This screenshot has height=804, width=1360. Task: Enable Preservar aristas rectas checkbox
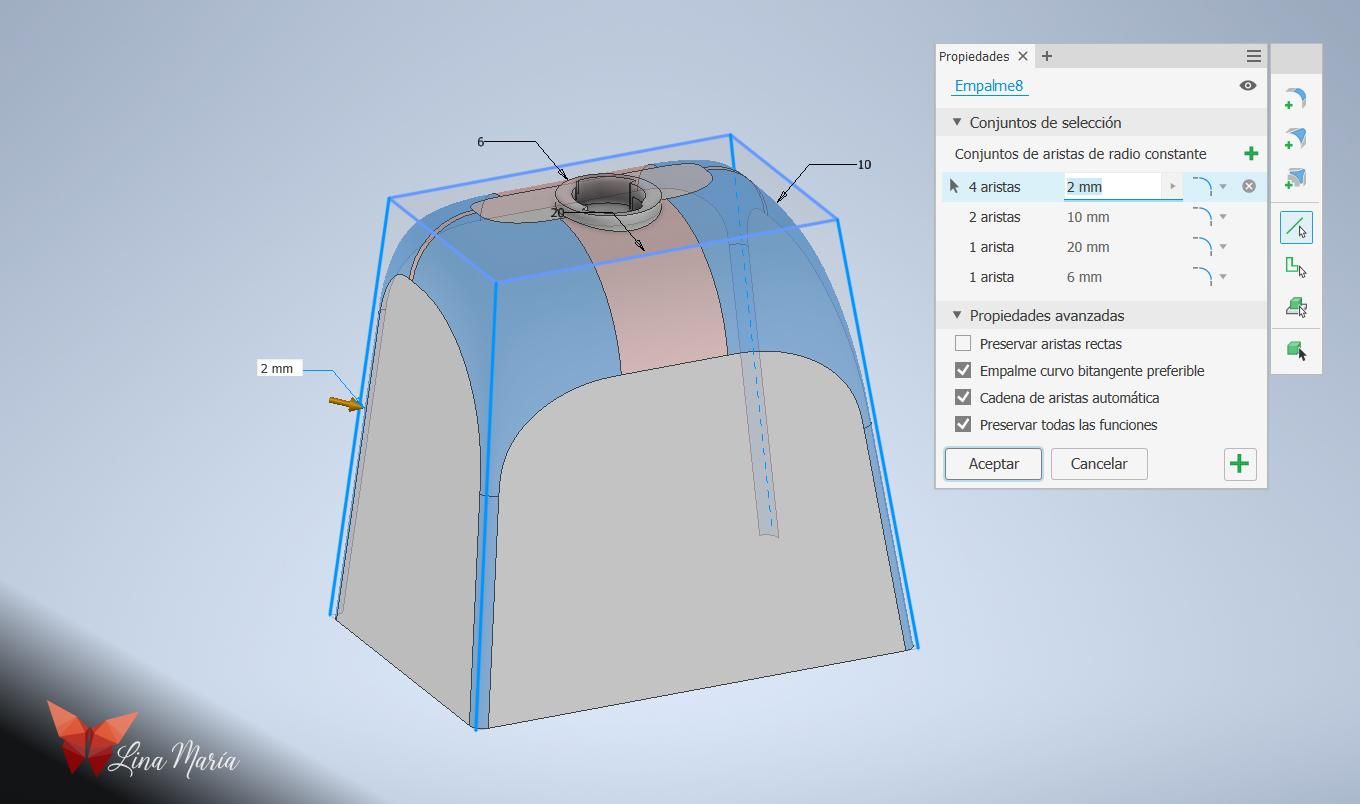[x=963, y=343]
